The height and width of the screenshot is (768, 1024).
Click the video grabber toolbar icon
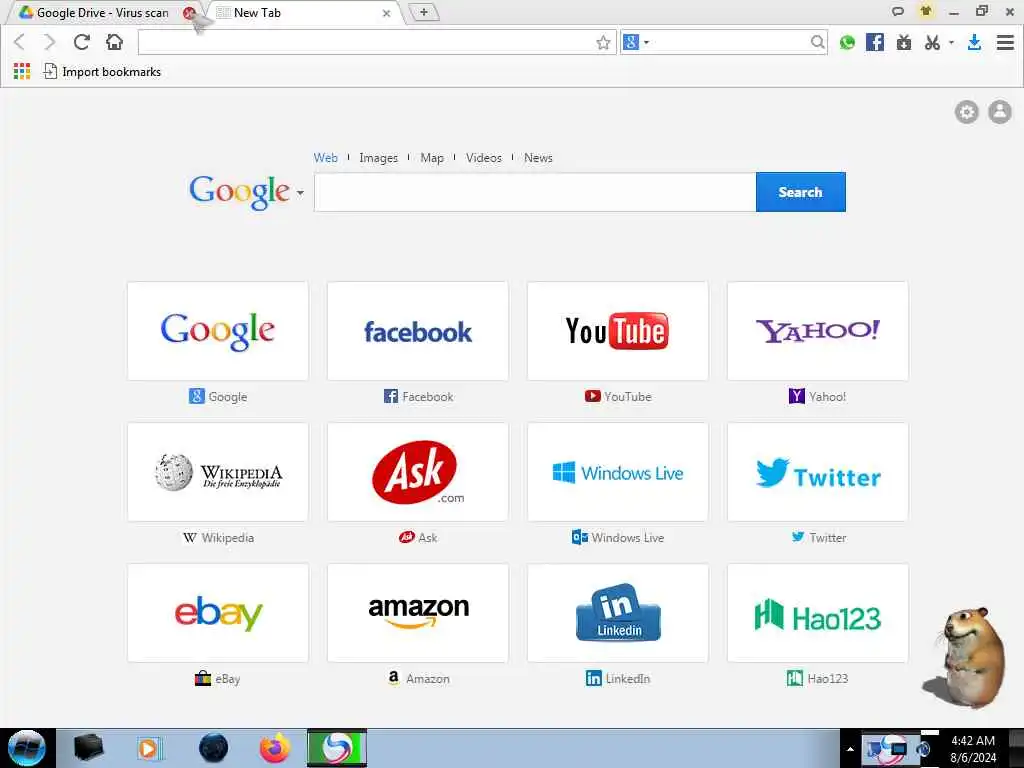904,42
